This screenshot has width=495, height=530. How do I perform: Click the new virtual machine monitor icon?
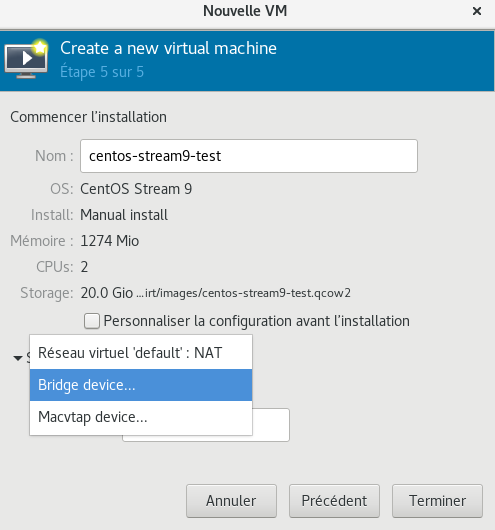(x=26, y=61)
